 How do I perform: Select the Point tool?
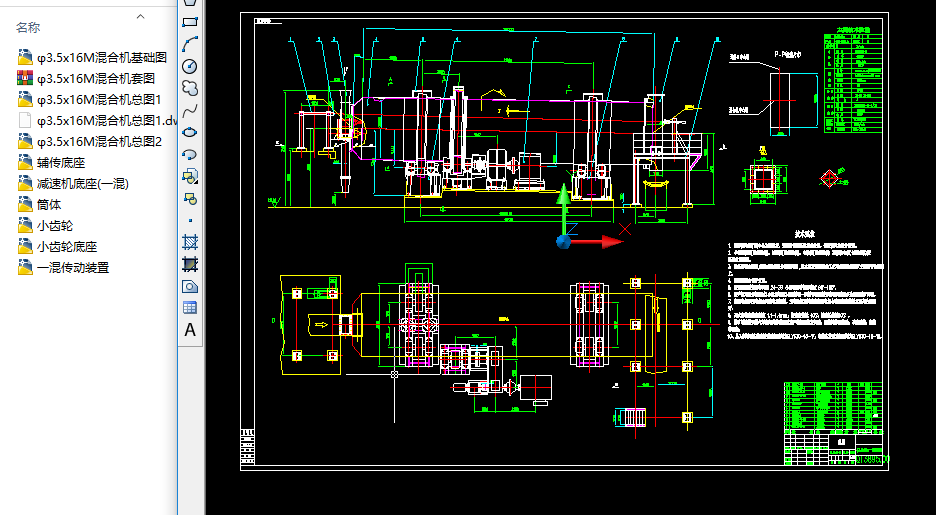(x=190, y=220)
